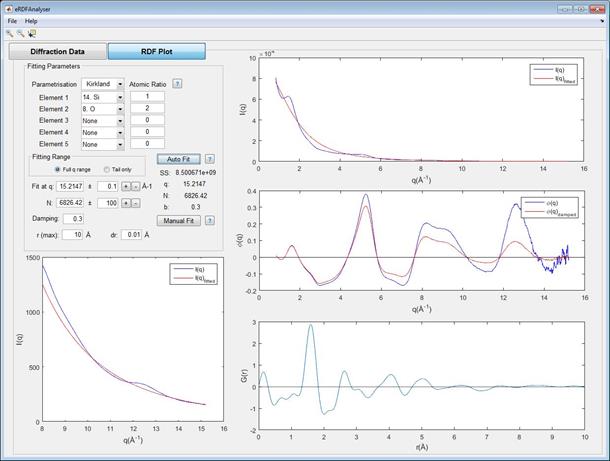610x461 pixels.
Task: Edit the Fit at q value field
Action: tap(70, 186)
